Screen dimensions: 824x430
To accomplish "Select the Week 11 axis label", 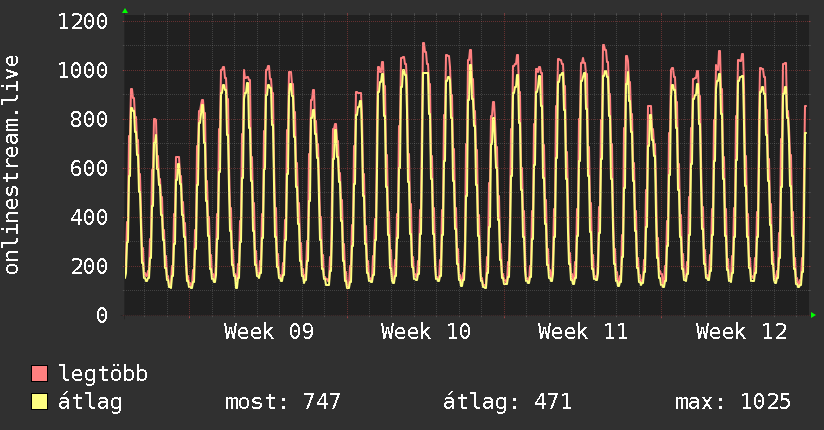I will pyautogui.click(x=583, y=331).
